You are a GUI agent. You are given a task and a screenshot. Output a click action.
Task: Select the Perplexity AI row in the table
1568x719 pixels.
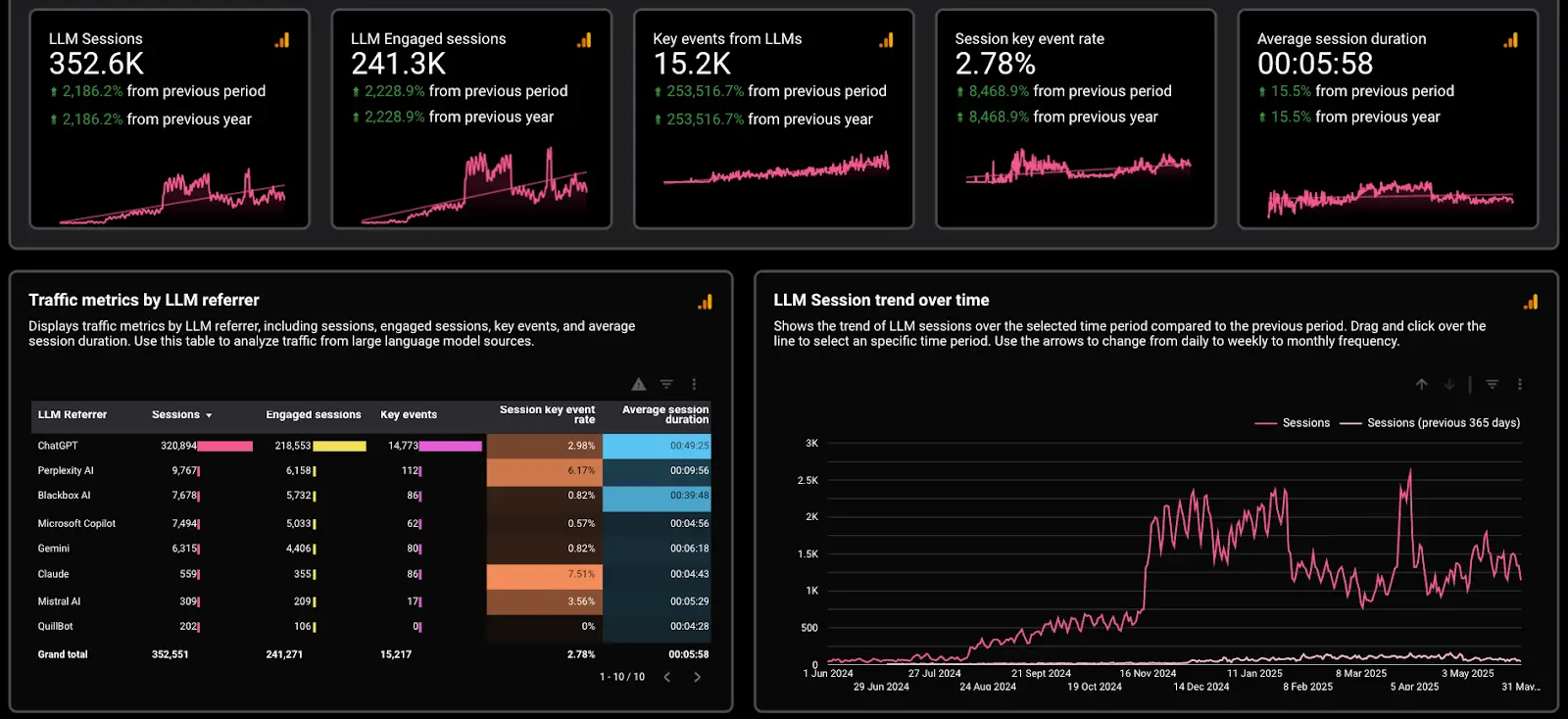pos(66,471)
